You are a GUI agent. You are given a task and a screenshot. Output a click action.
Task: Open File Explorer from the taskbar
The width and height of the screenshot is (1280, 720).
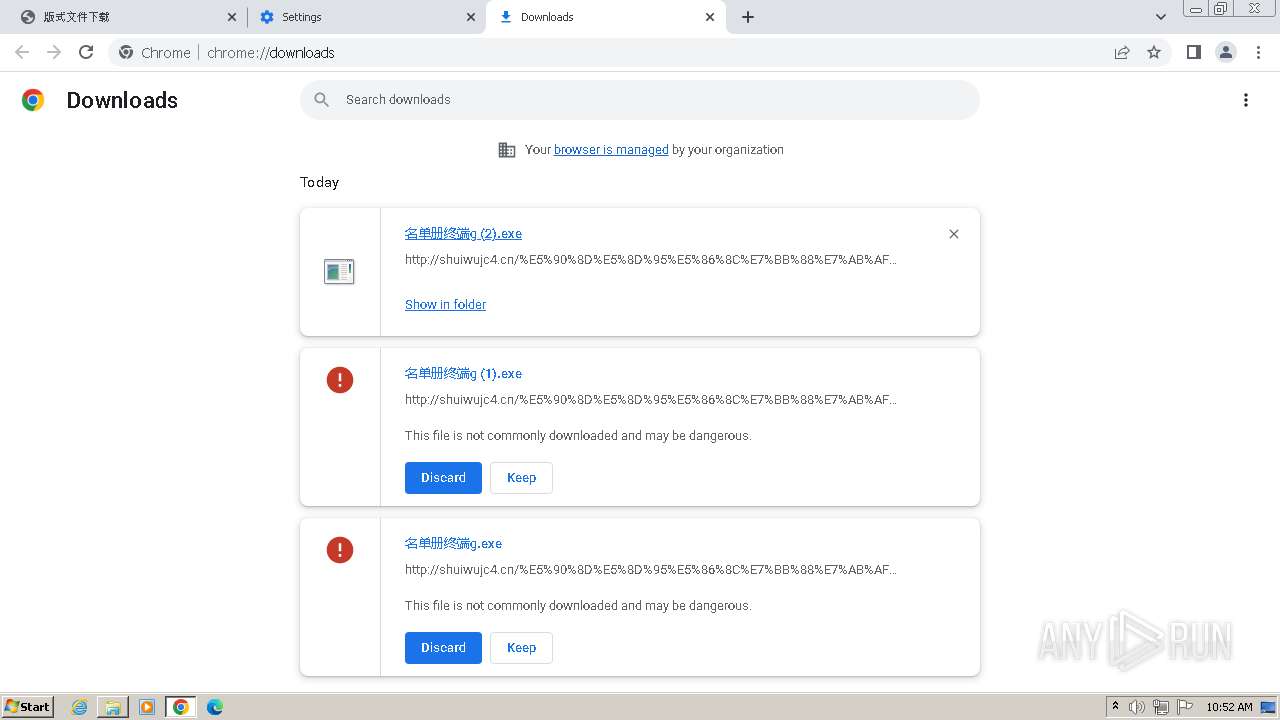tap(113, 707)
